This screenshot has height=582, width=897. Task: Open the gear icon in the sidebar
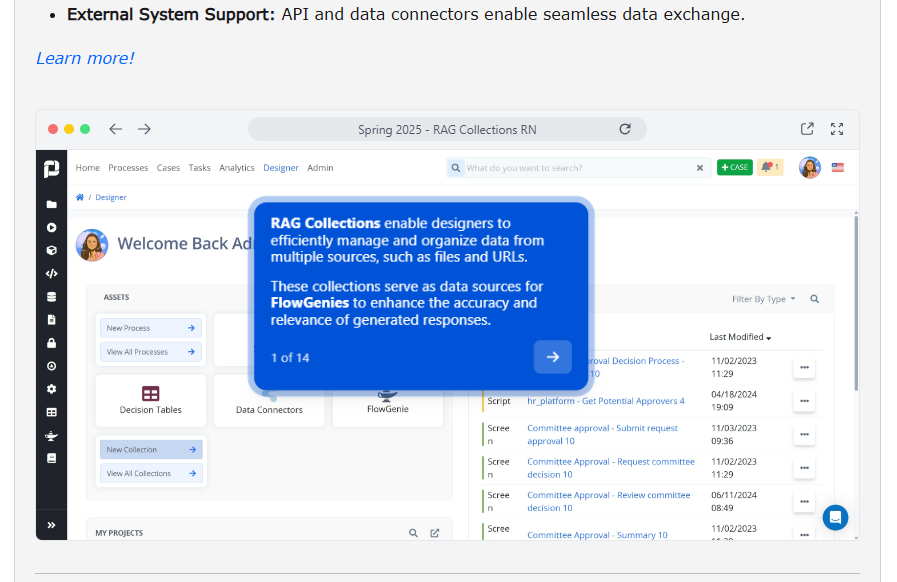(51, 389)
